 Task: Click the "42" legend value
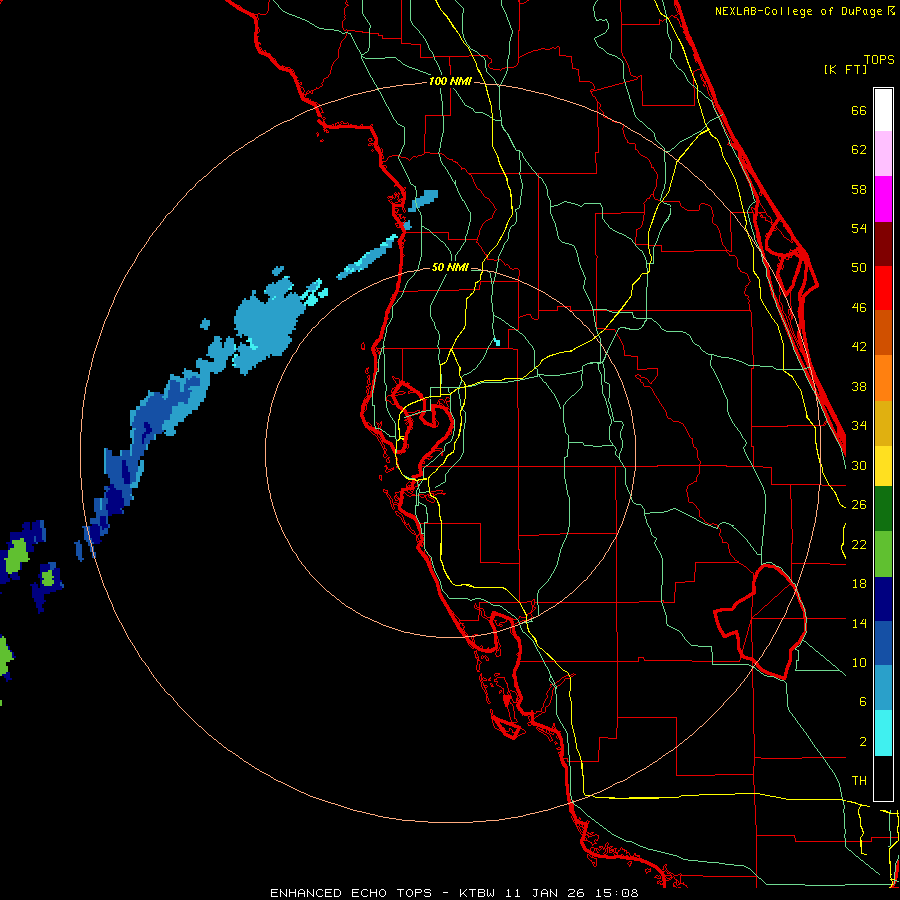pos(859,347)
